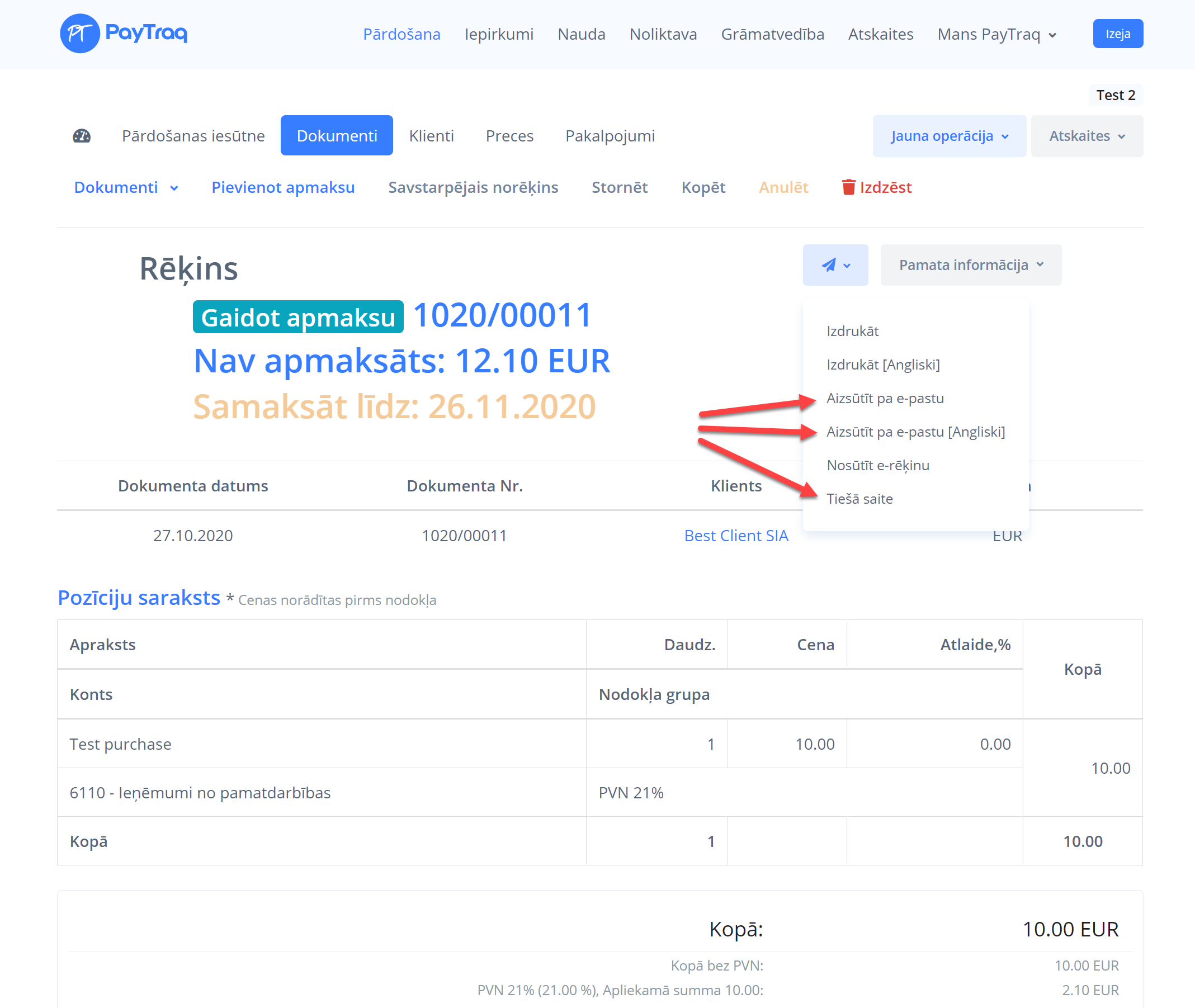This screenshot has width=1195, height=1008.
Task: Click the Anulēt action
Action: pyautogui.click(x=783, y=187)
